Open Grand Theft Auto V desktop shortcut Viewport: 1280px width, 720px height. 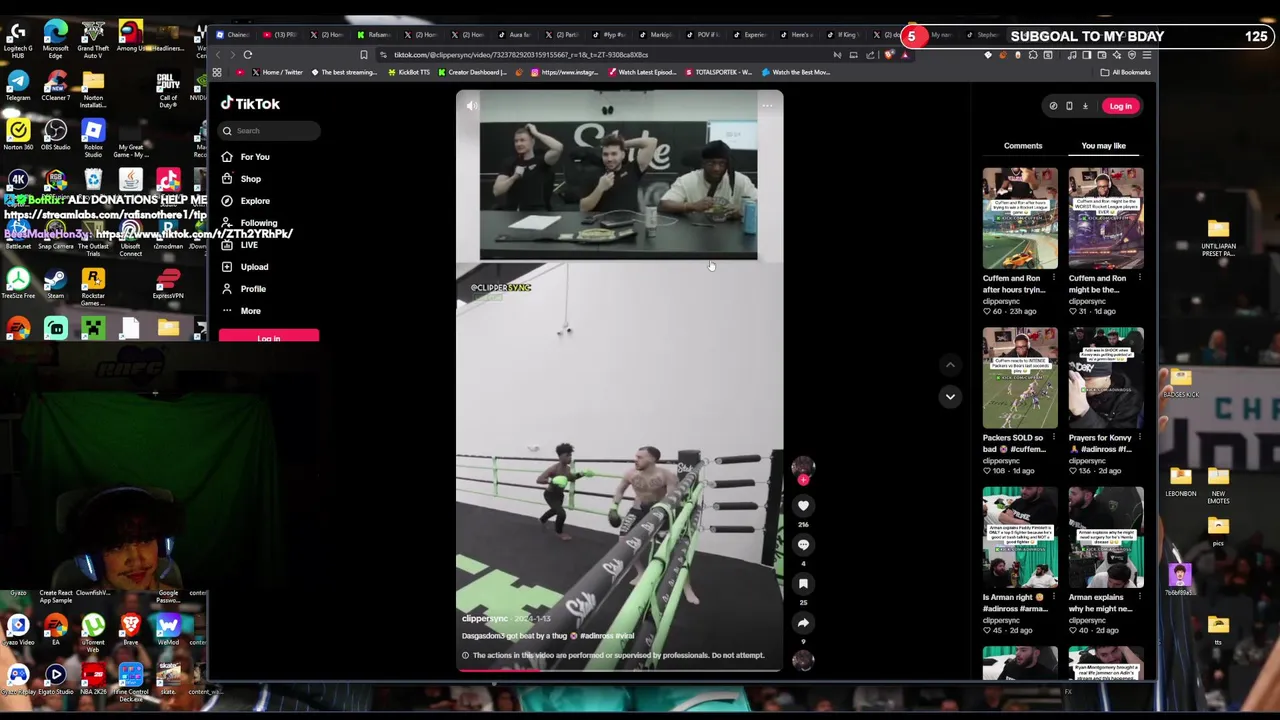pos(93,40)
